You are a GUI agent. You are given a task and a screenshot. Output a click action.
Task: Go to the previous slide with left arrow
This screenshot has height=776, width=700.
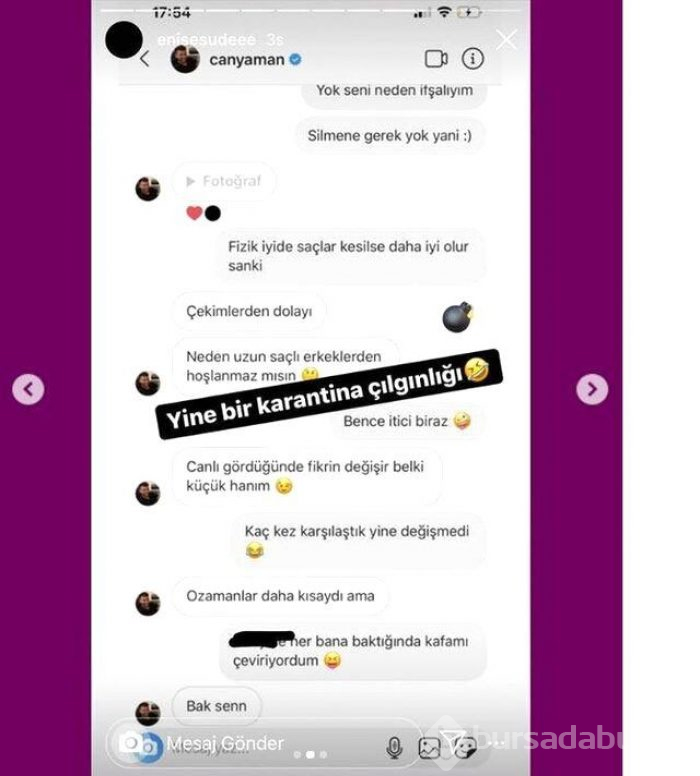[28, 389]
